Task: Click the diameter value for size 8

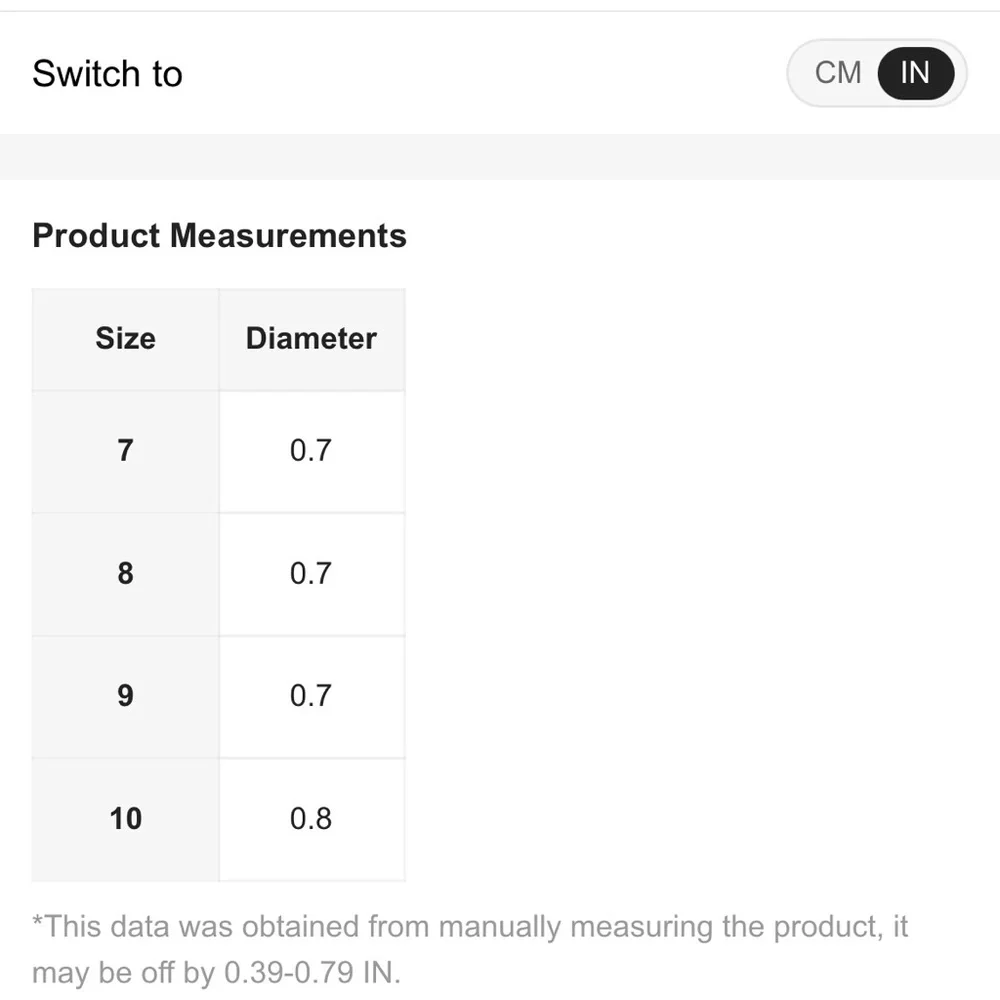Action: 310,574
